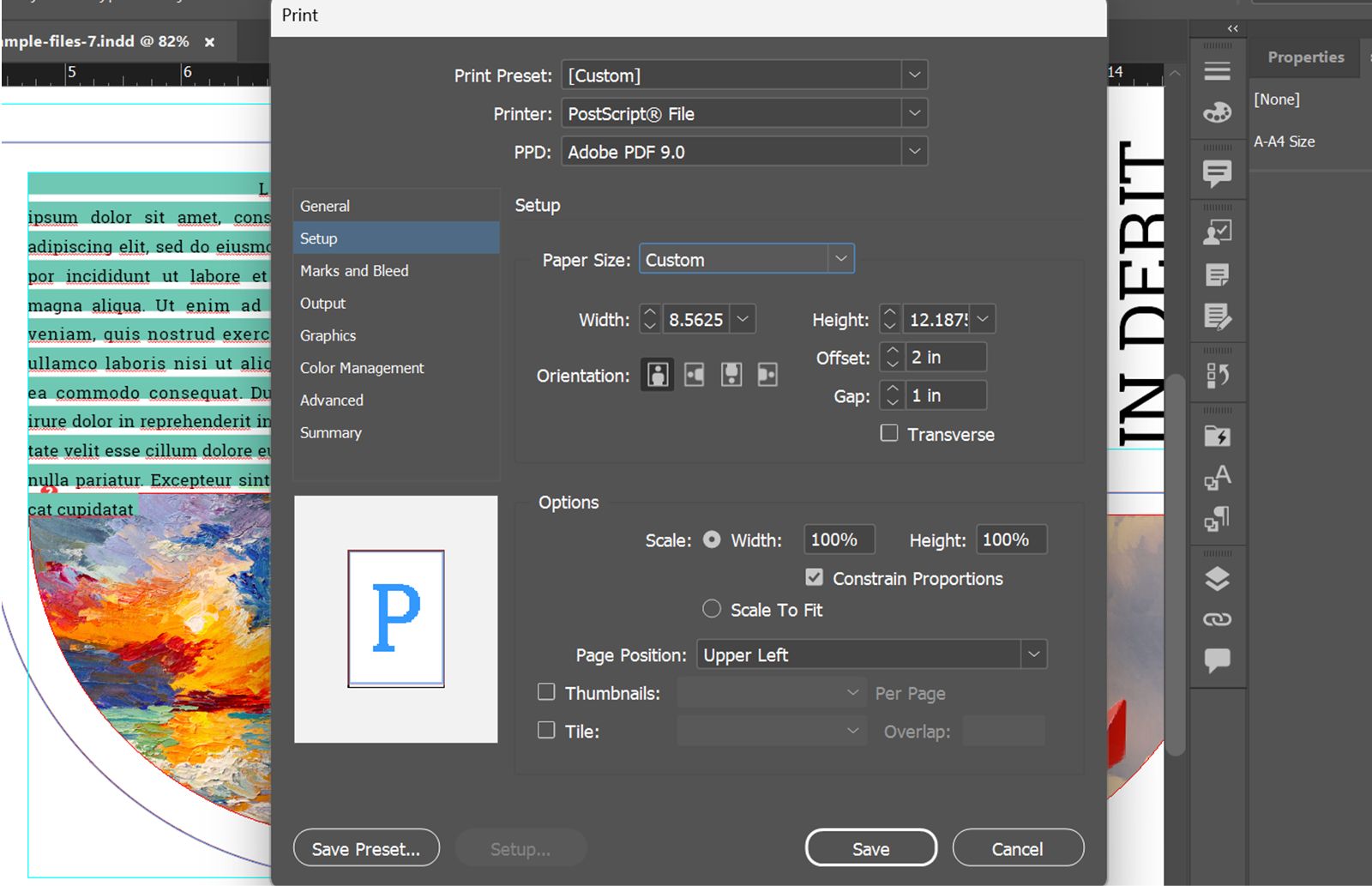This screenshot has height=886, width=1372.
Task: Open the Assignments panel icon
Action: 1217,232
